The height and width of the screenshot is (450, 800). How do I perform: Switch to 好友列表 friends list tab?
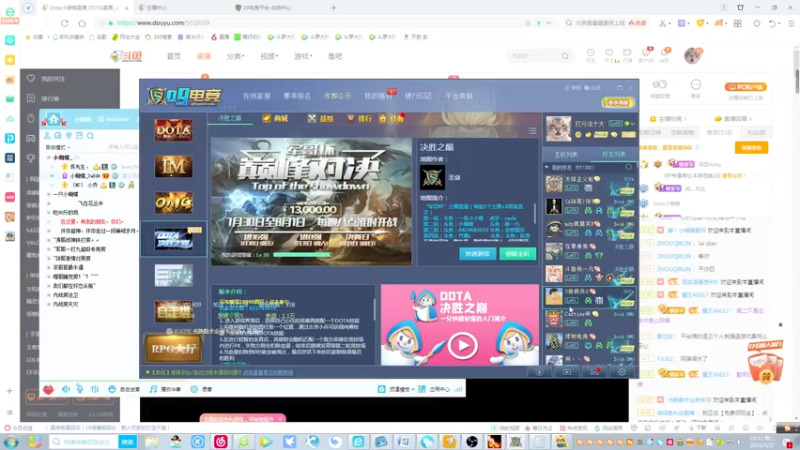click(x=613, y=154)
